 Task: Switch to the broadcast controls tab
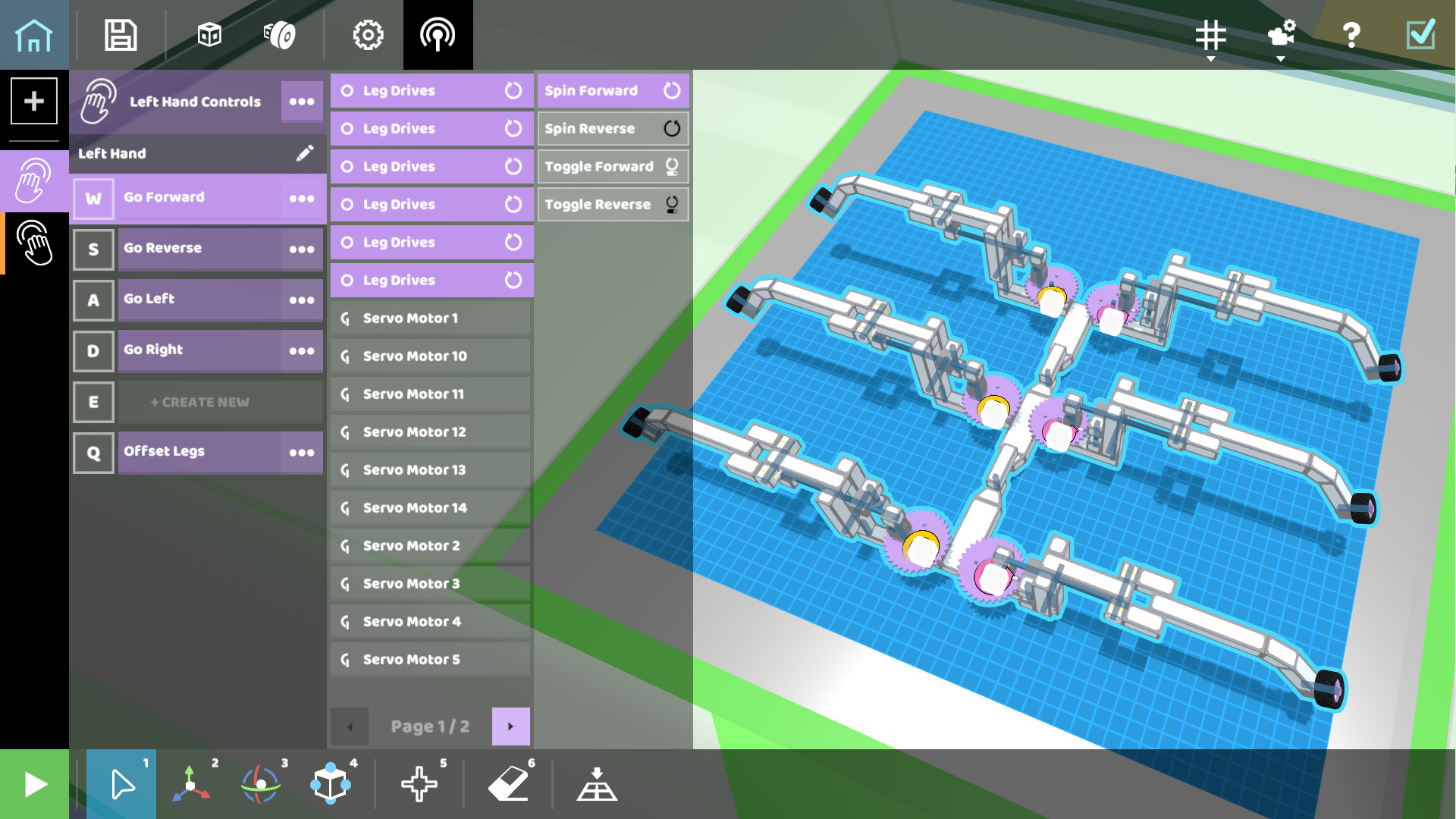pos(438,34)
